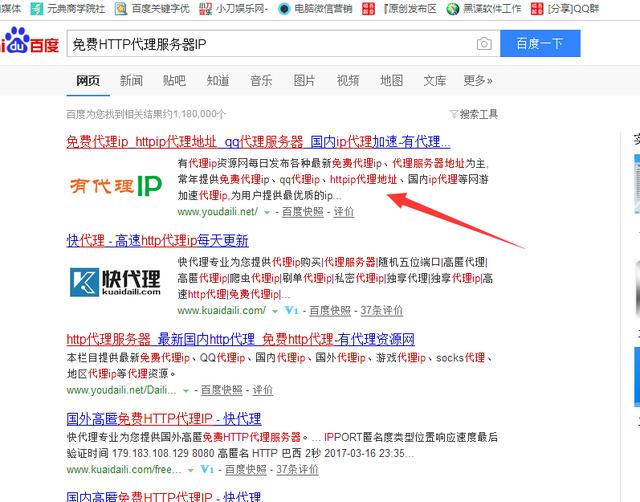
Task: Open result 国外高匿免费HTTP代理IP - 快代理
Action: pos(164,419)
